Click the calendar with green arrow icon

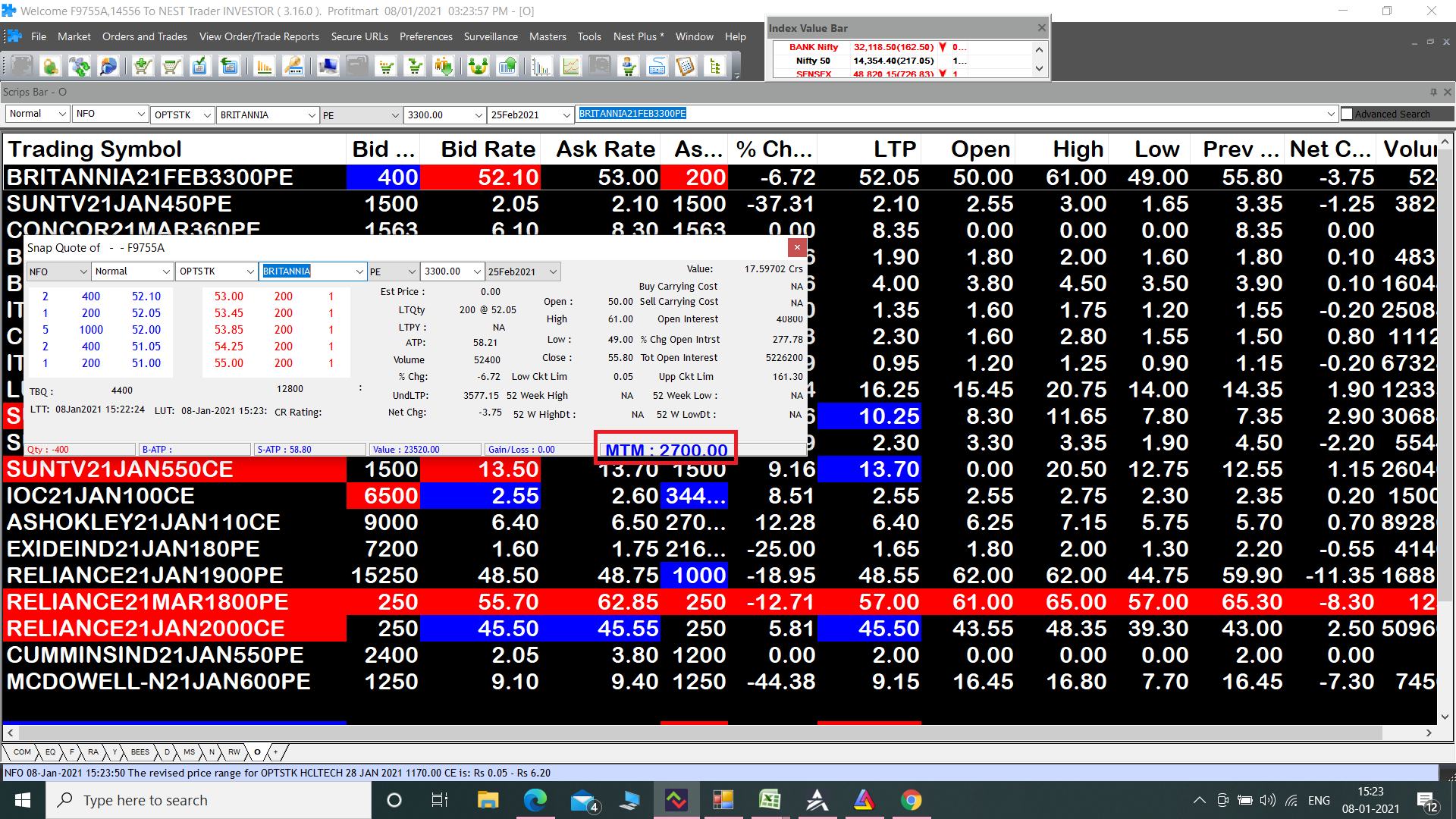[229, 67]
